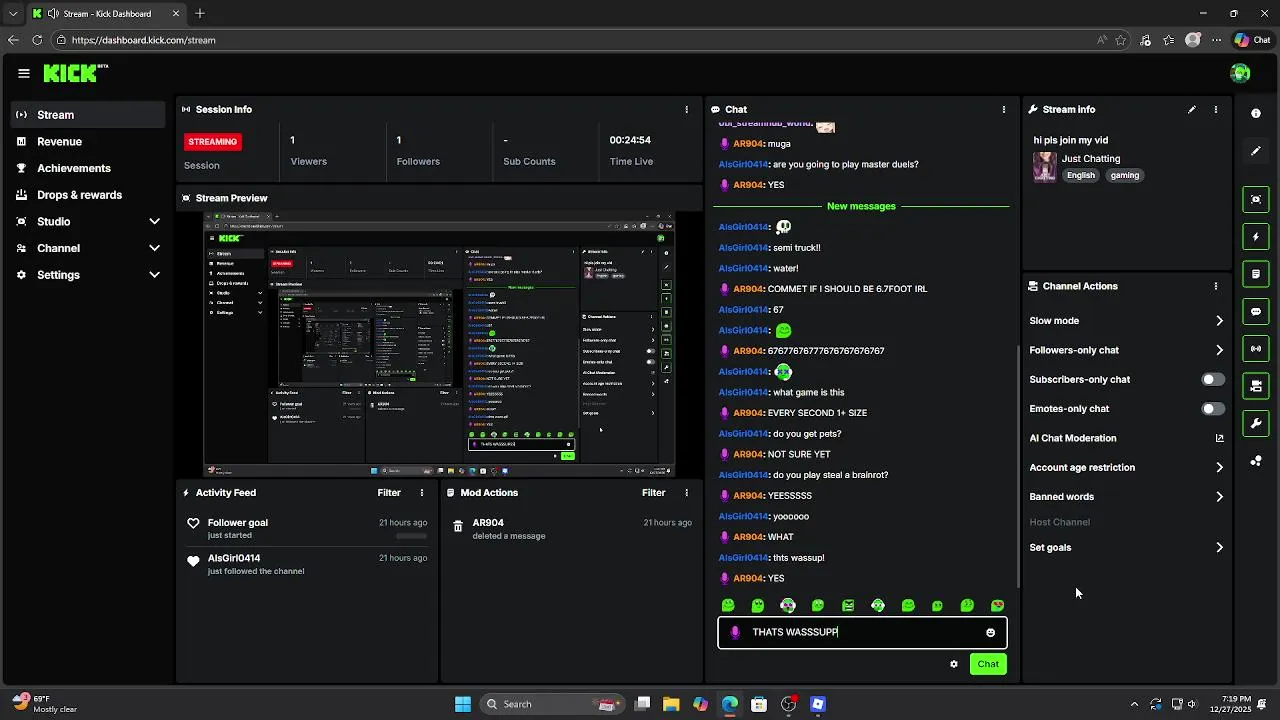Image resolution: width=1280 pixels, height=720 pixels.
Task: Insert the first green blob emote
Action: click(x=728, y=605)
